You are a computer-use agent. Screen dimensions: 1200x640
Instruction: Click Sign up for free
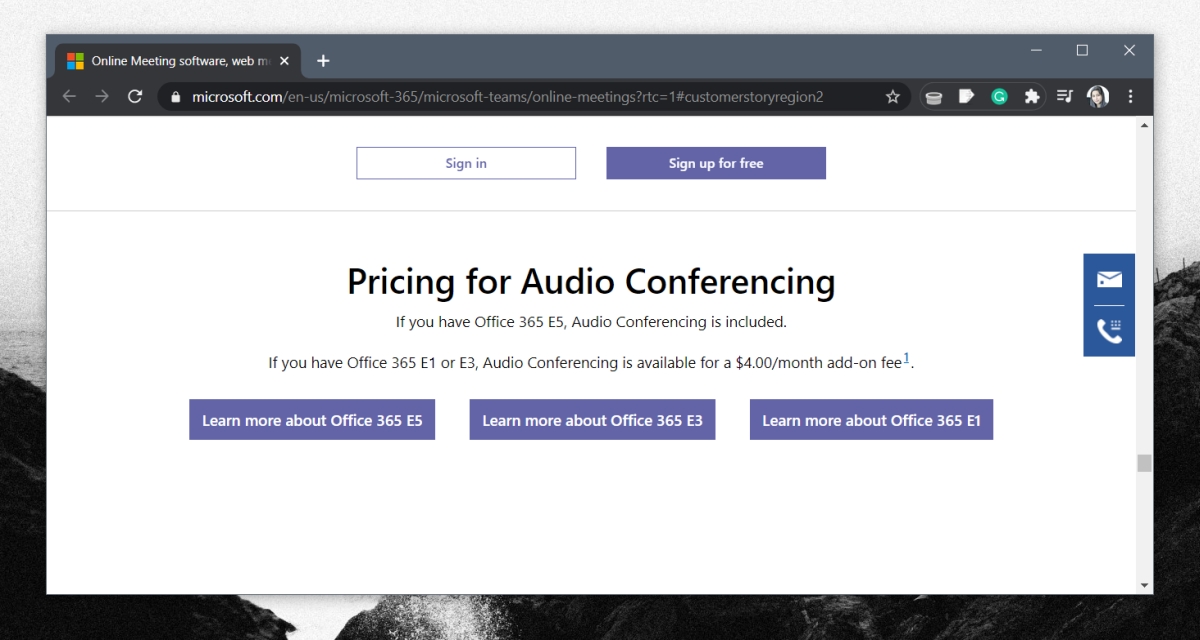[x=716, y=163]
